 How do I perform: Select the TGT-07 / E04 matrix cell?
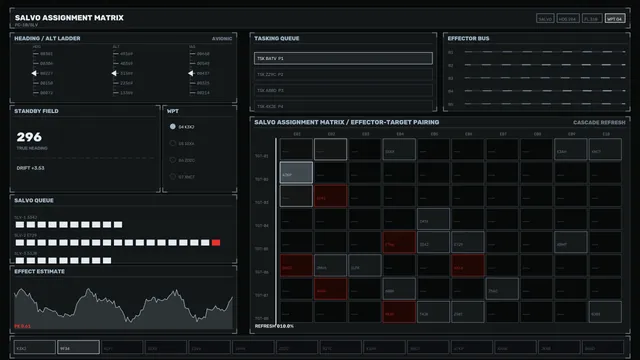399,289
